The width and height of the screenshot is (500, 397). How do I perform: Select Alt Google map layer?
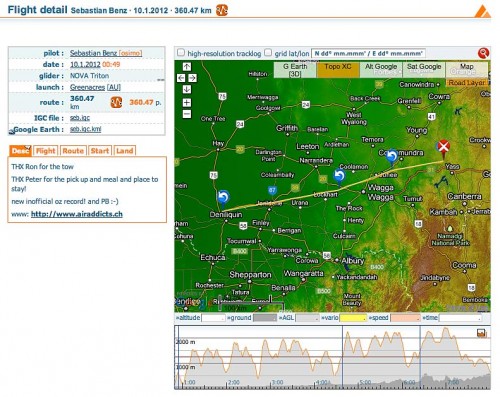381,70
